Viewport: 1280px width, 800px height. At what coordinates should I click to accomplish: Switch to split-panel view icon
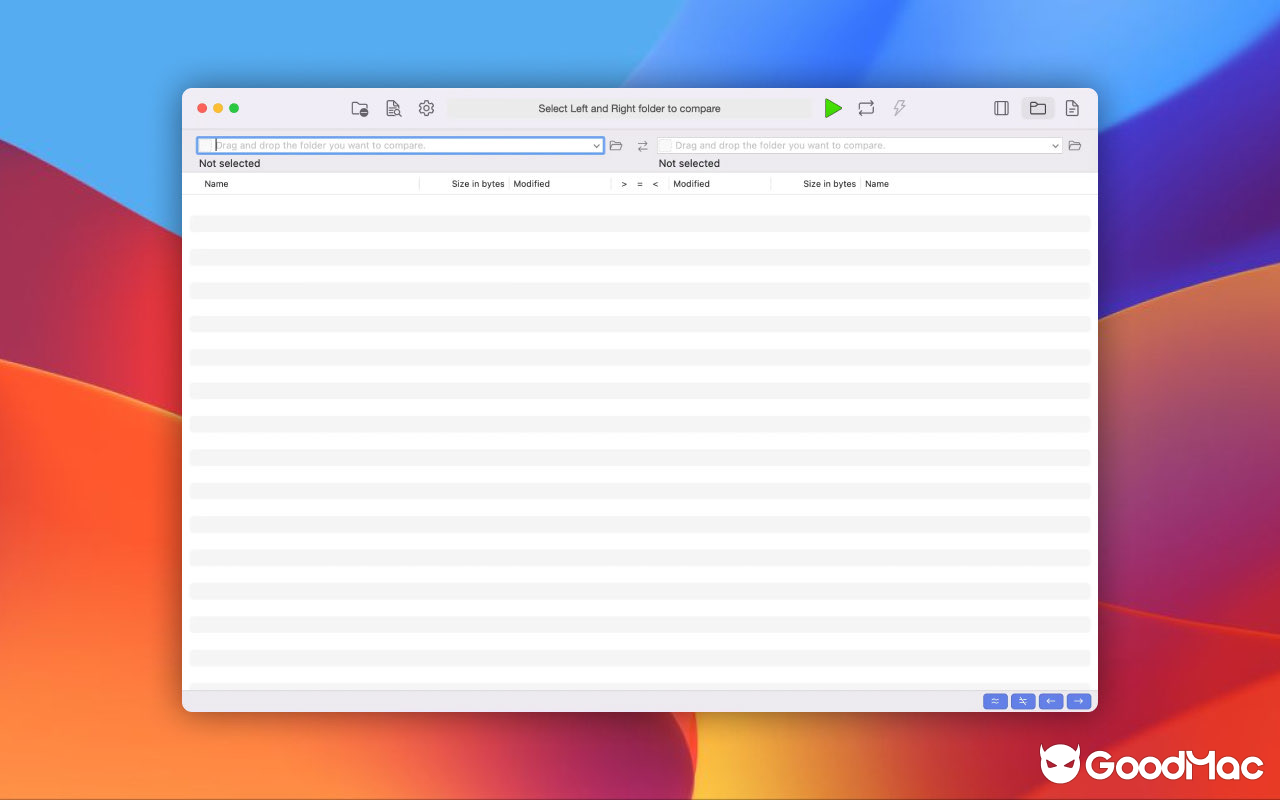click(1001, 108)
